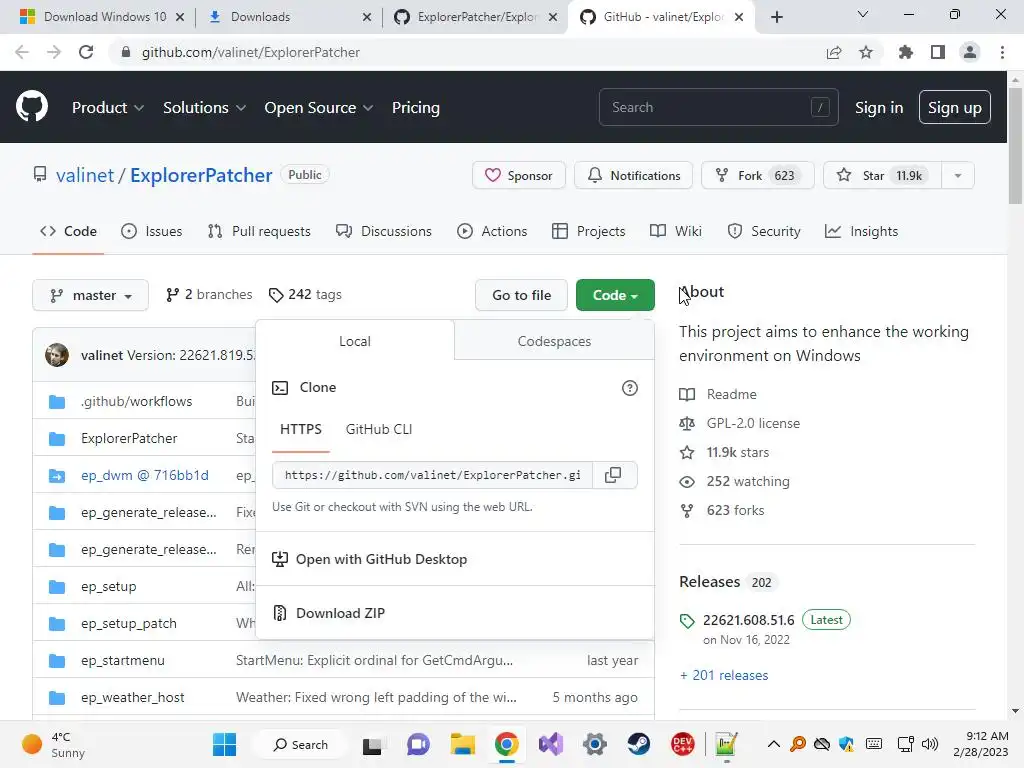Open the GPL-2.0 license link
Image resolution: width=1024 pixels, height=768 pixels.
(753, 423)
